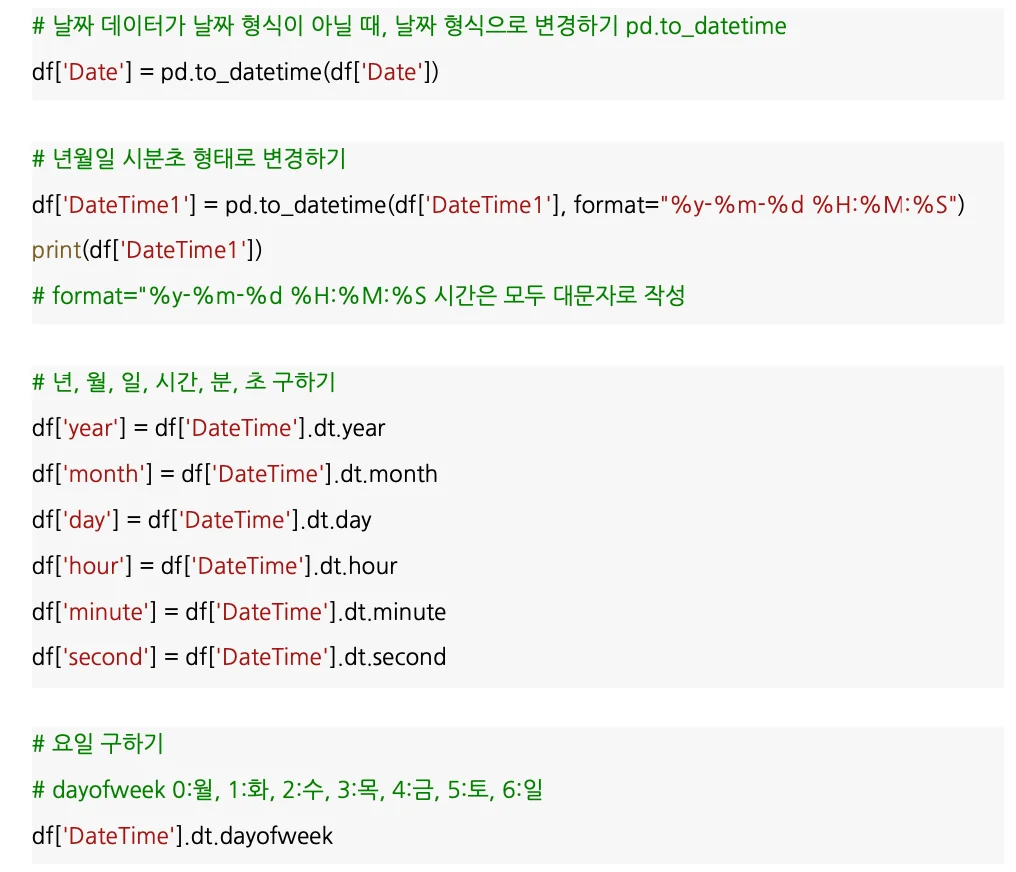Image resolution: width=1016 pixels, height=872 pixels.
Task: Click the .dt.dayofweek accessor in the last line
Action: 263,836
